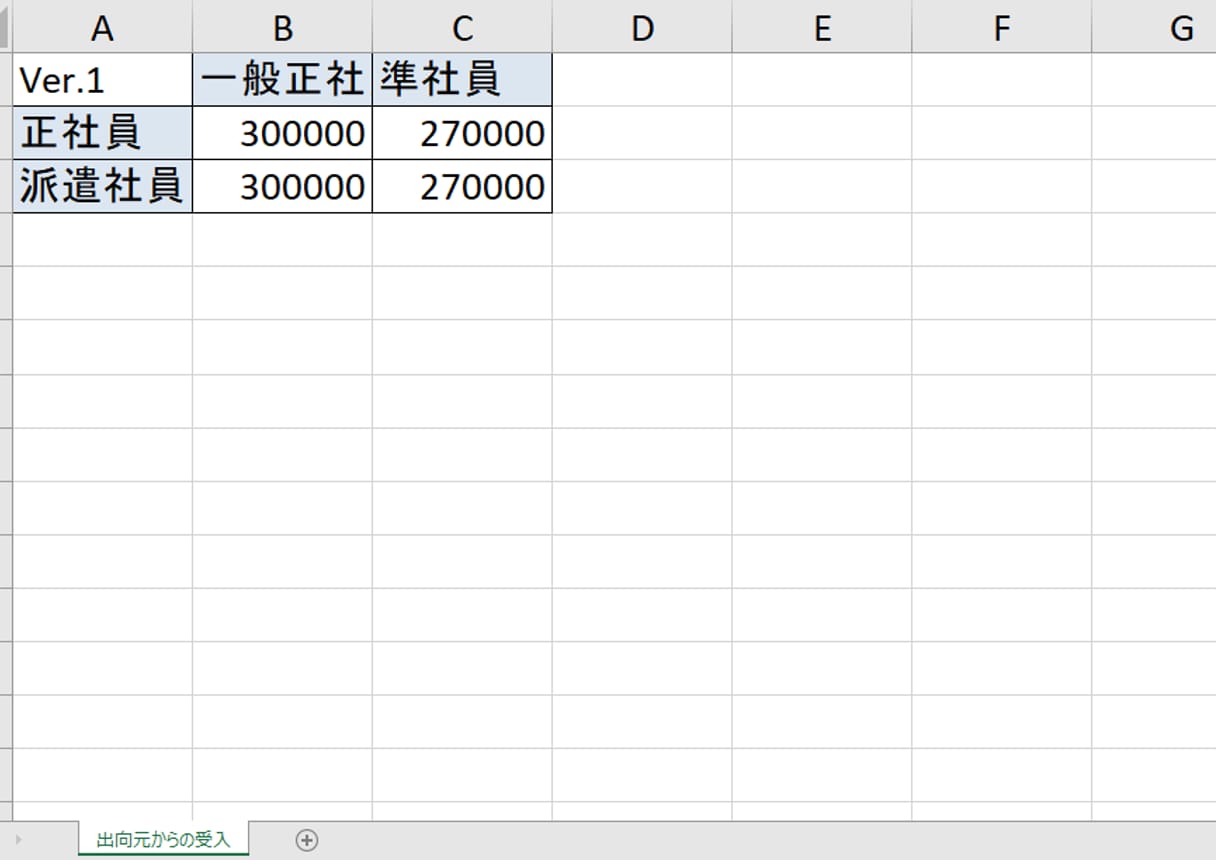This screenshot has width=1216, height=860.
Task: Click the select-all corner of the grid
Action: (x=5, y=26)
